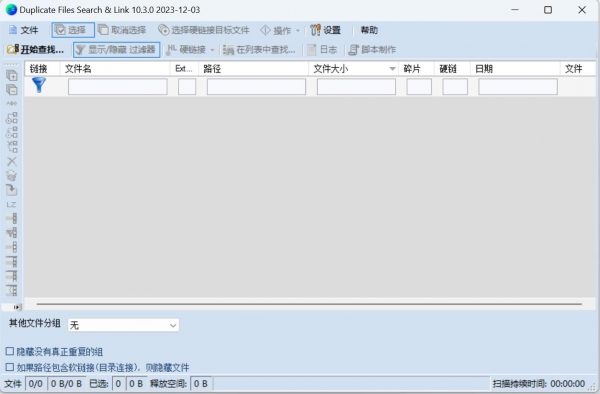
Task: Click the Ext filter input field
Action: click(187, 86)
